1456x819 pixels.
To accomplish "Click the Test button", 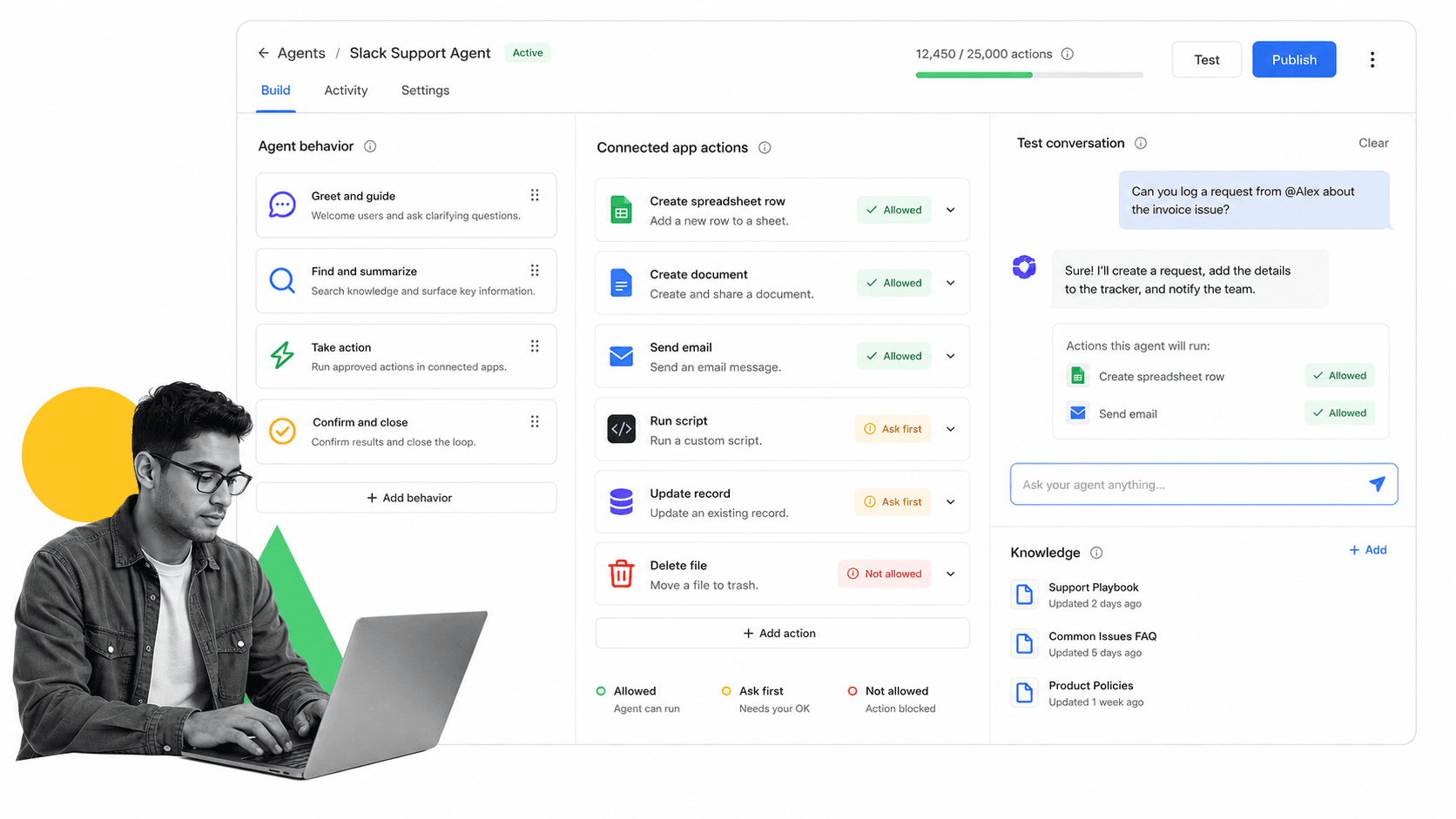I will pos(1207,59).
